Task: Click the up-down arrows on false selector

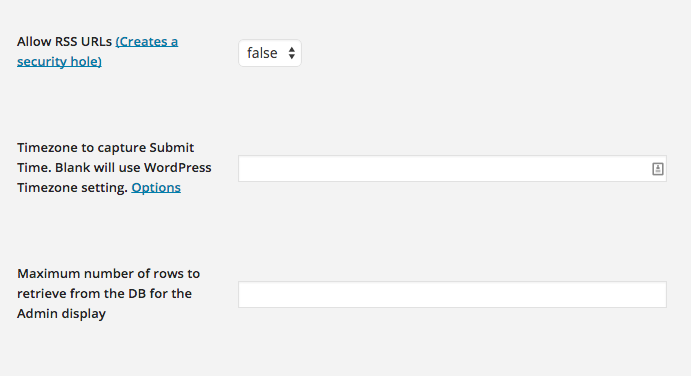Action: (292, 53)
